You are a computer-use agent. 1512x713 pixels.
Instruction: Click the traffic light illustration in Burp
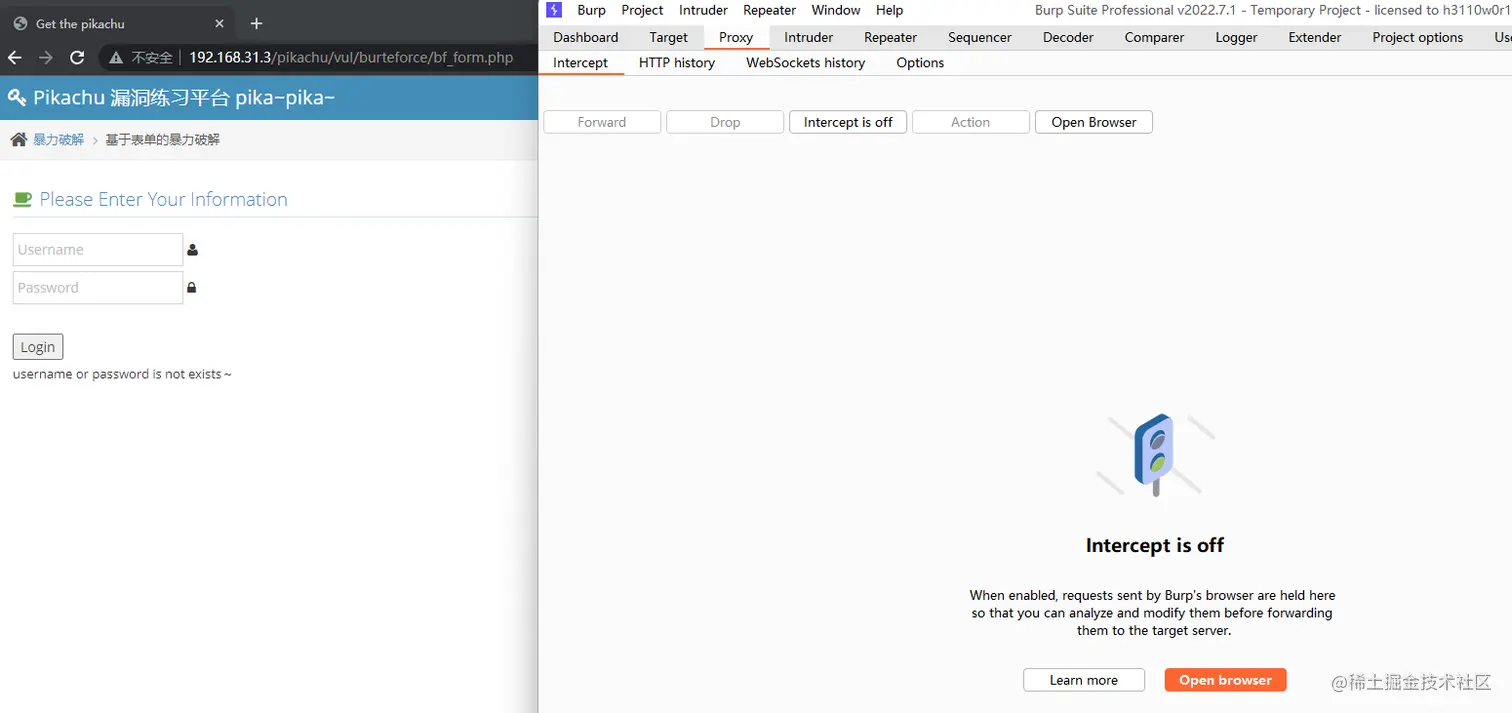[1155, 455]
